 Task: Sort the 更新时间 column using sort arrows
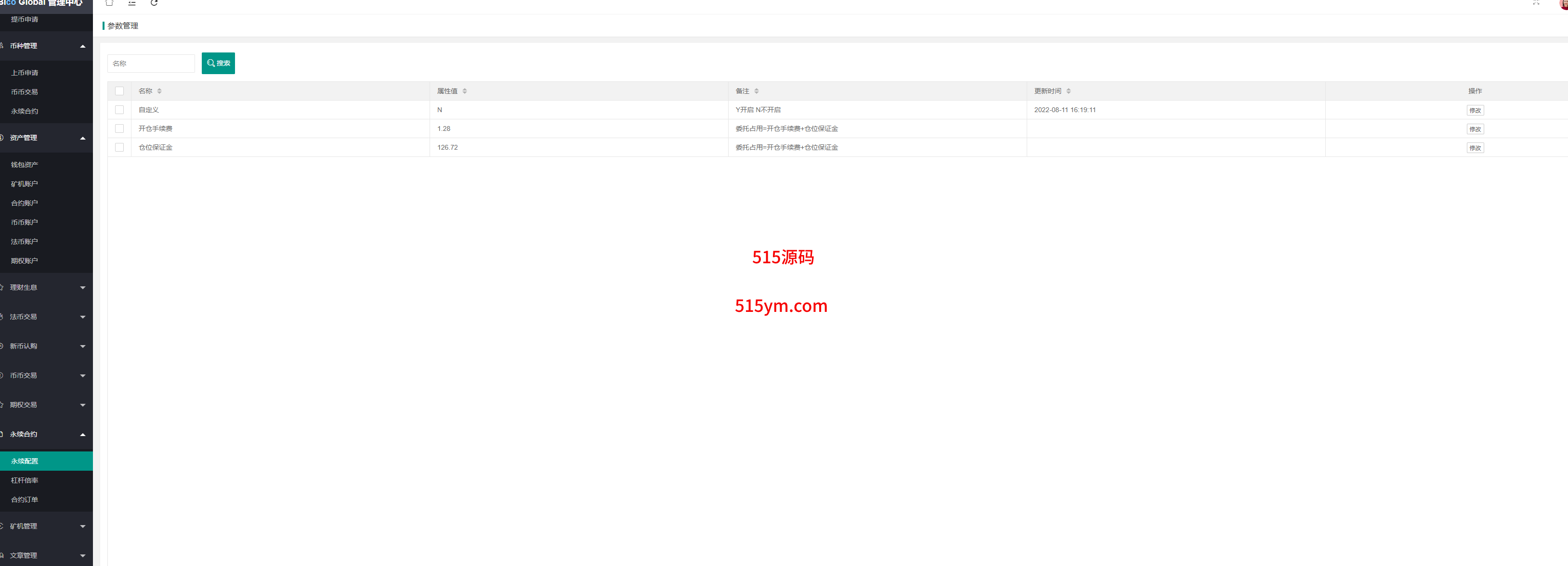click(1068, 91)
